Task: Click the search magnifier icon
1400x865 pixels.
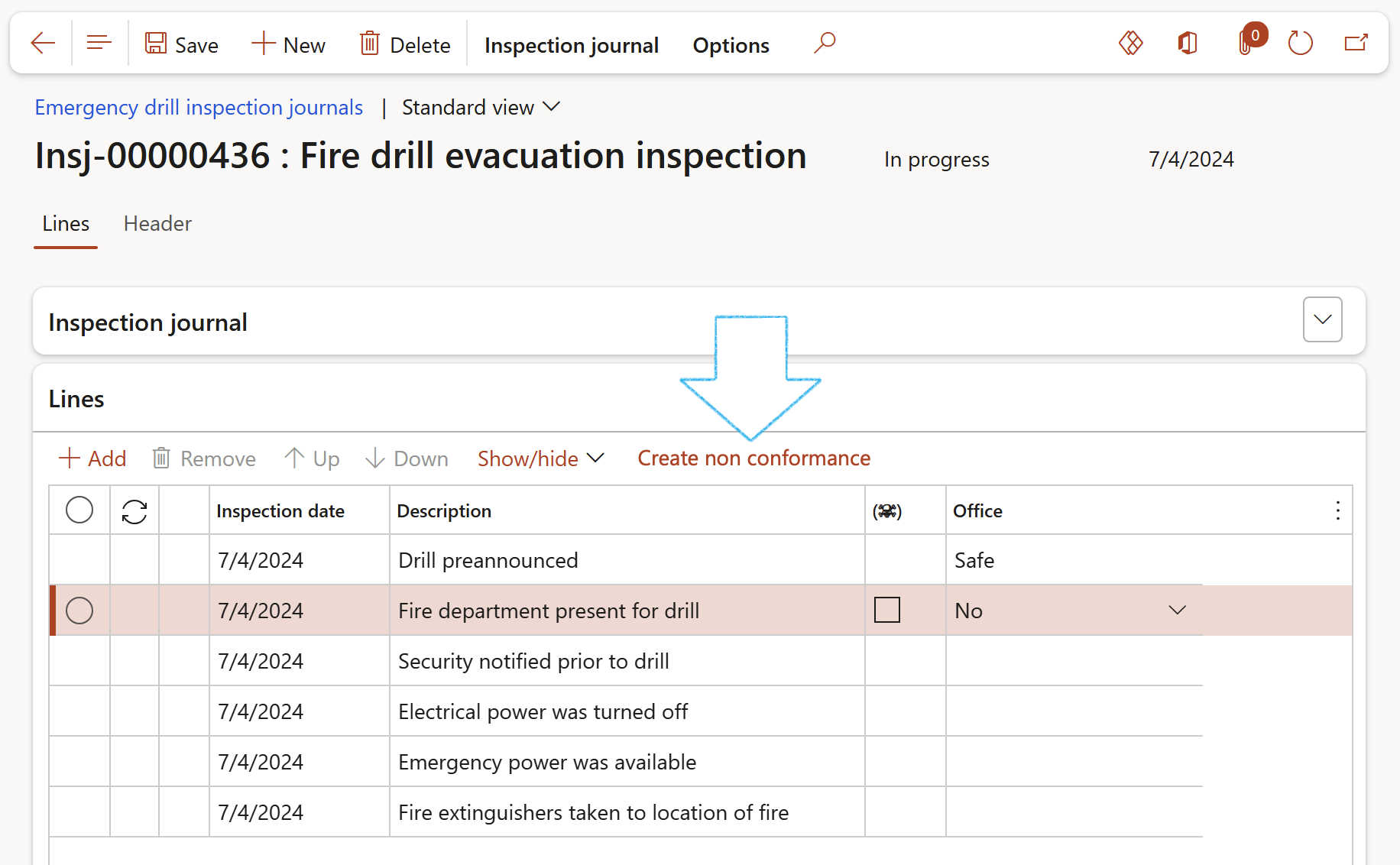Action: tap(825, 44)
